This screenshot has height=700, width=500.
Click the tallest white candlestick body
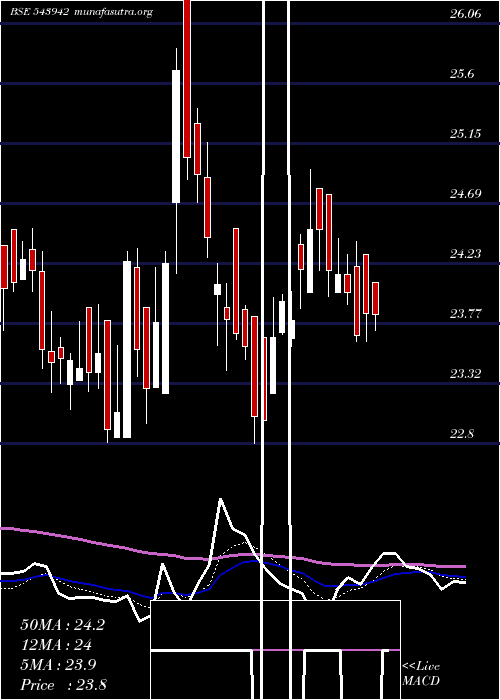(x=127, y=350)
